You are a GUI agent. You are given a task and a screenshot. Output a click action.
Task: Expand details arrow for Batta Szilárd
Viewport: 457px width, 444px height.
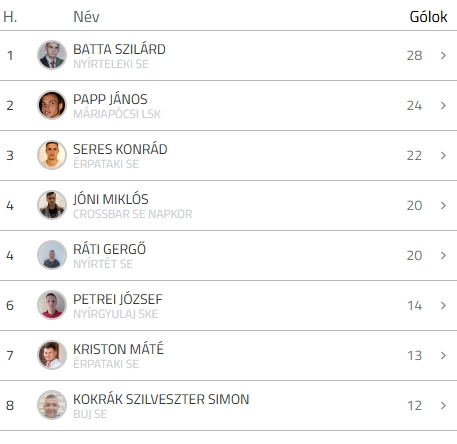tap(443, 55)
